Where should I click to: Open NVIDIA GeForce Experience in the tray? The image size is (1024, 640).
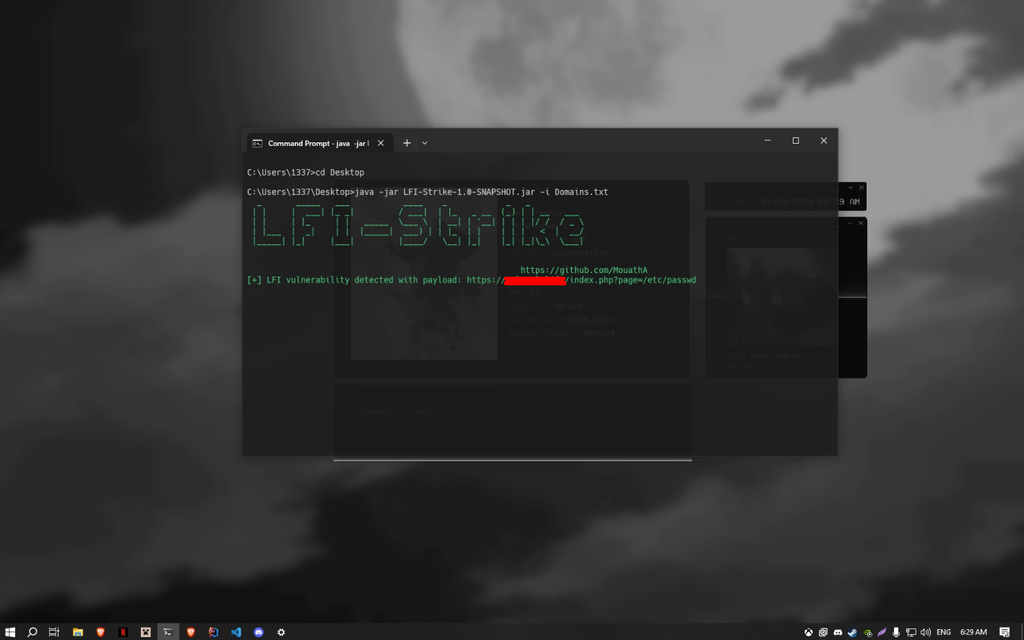coord(868,632)
